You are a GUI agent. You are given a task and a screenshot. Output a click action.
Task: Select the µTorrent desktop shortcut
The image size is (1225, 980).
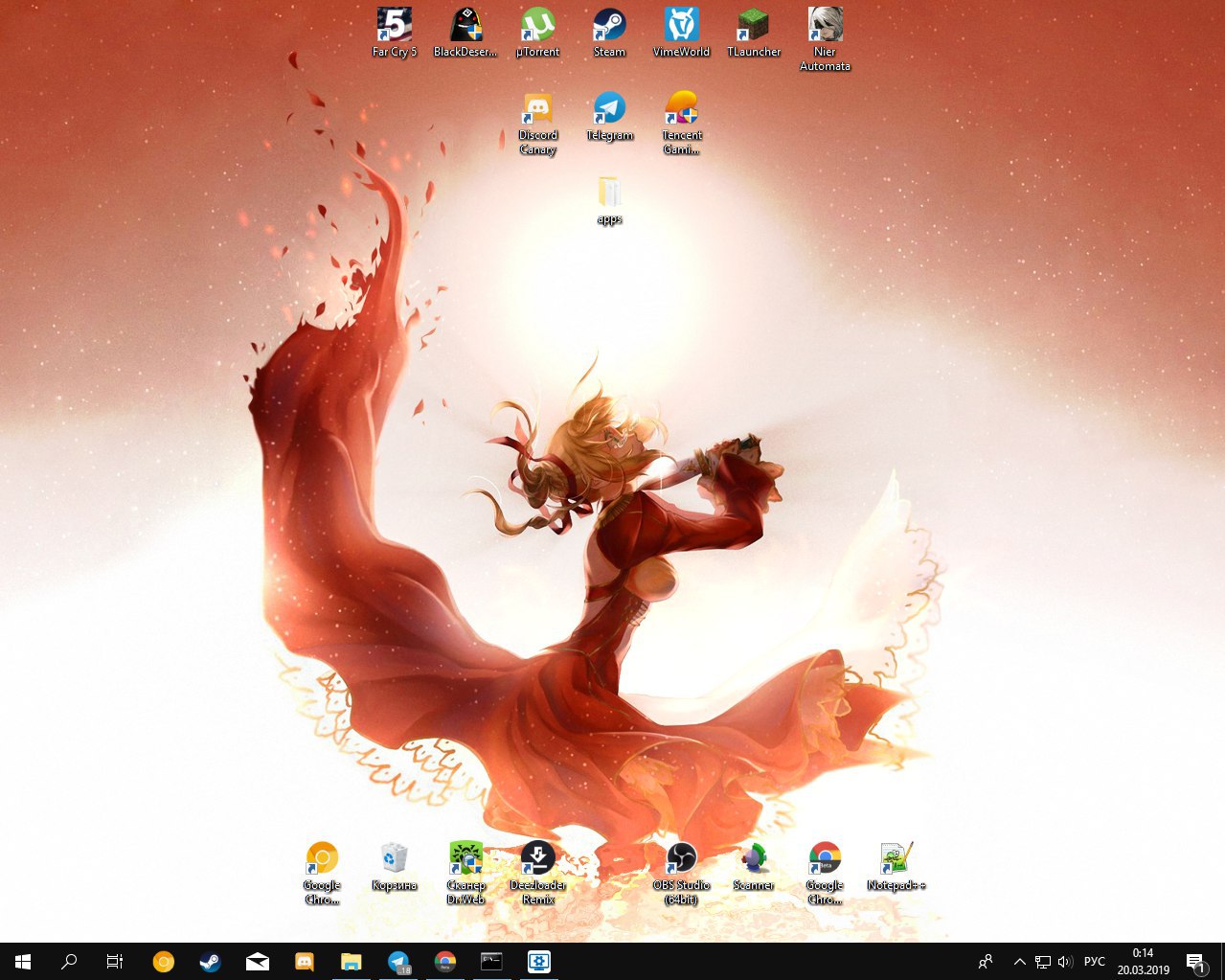pos(537,33)
